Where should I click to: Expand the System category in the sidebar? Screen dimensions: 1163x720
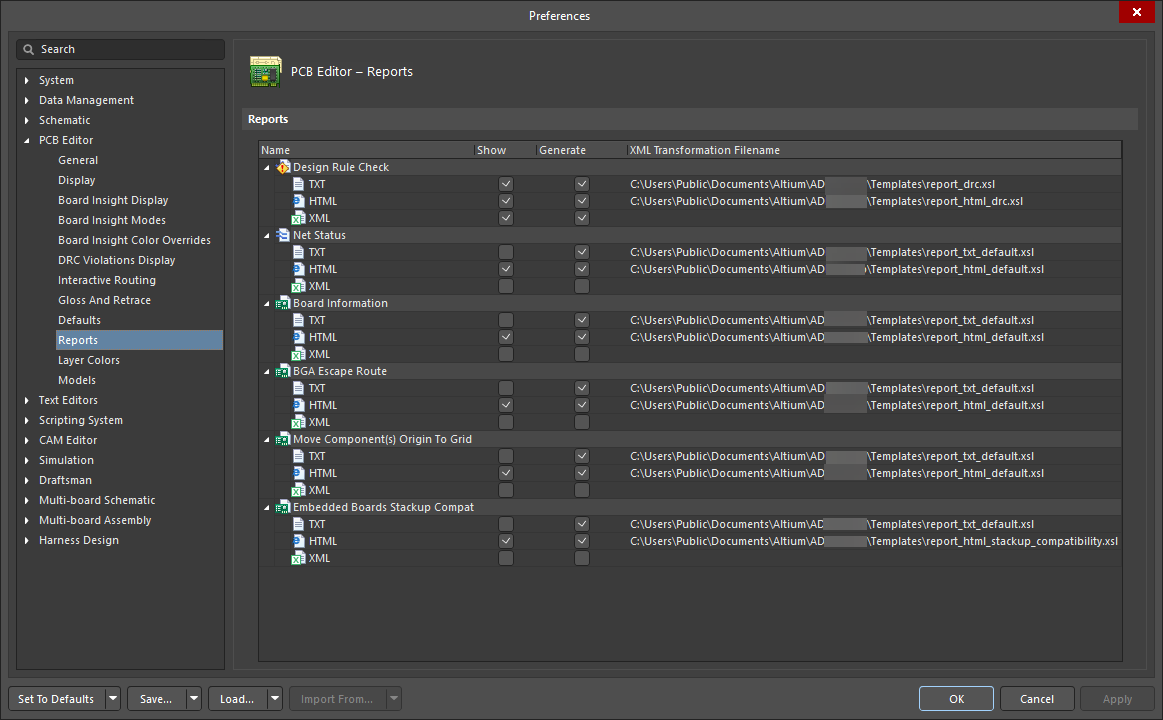[25, 80]
